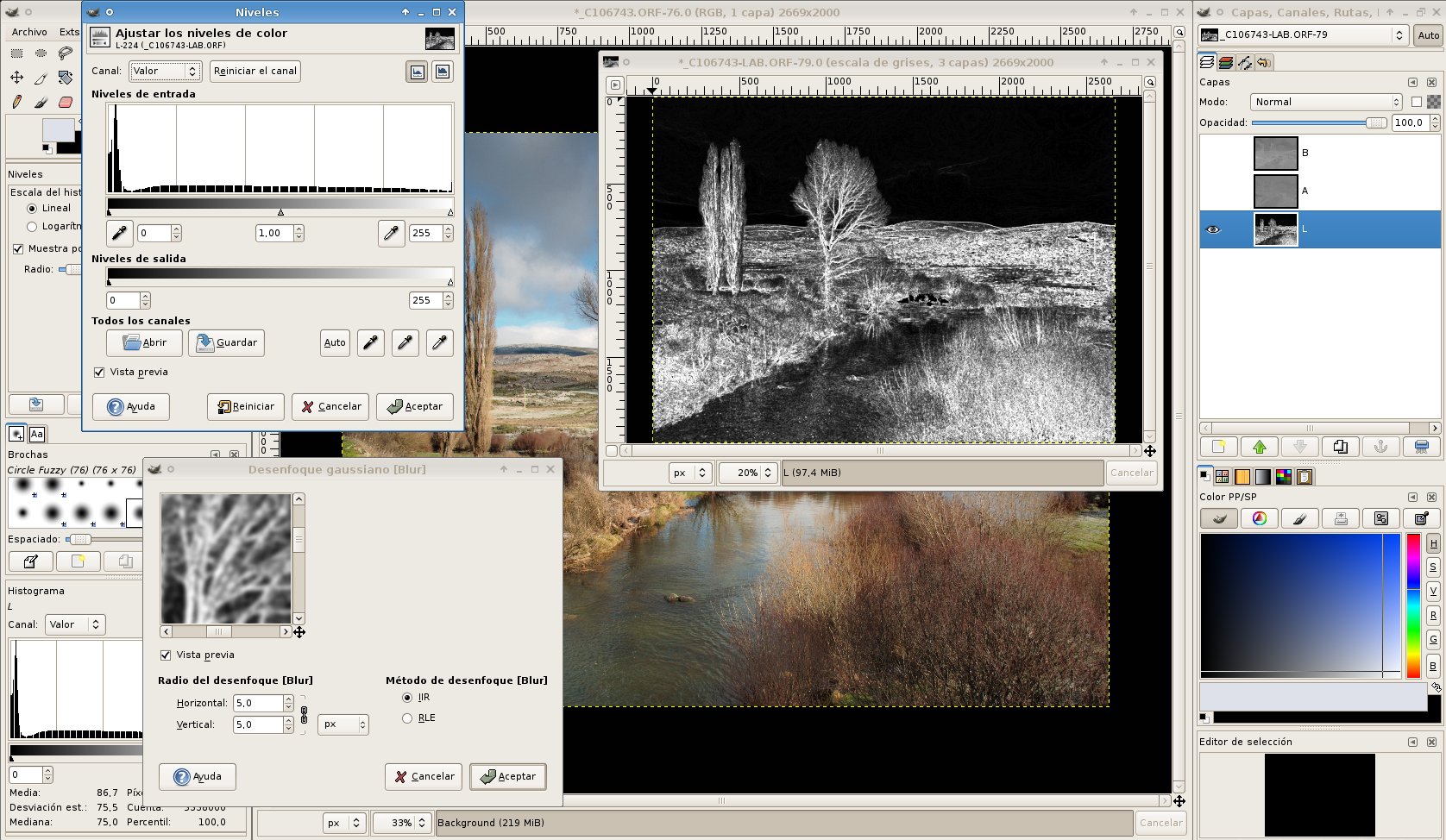Switch to linear histogram in Niveles dialog
This screenshot has width=1446, height=840.
click(x=417, y=72)
